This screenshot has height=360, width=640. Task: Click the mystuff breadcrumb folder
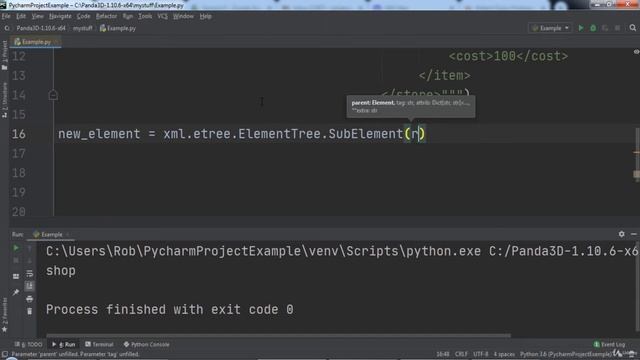pos(82,28)
